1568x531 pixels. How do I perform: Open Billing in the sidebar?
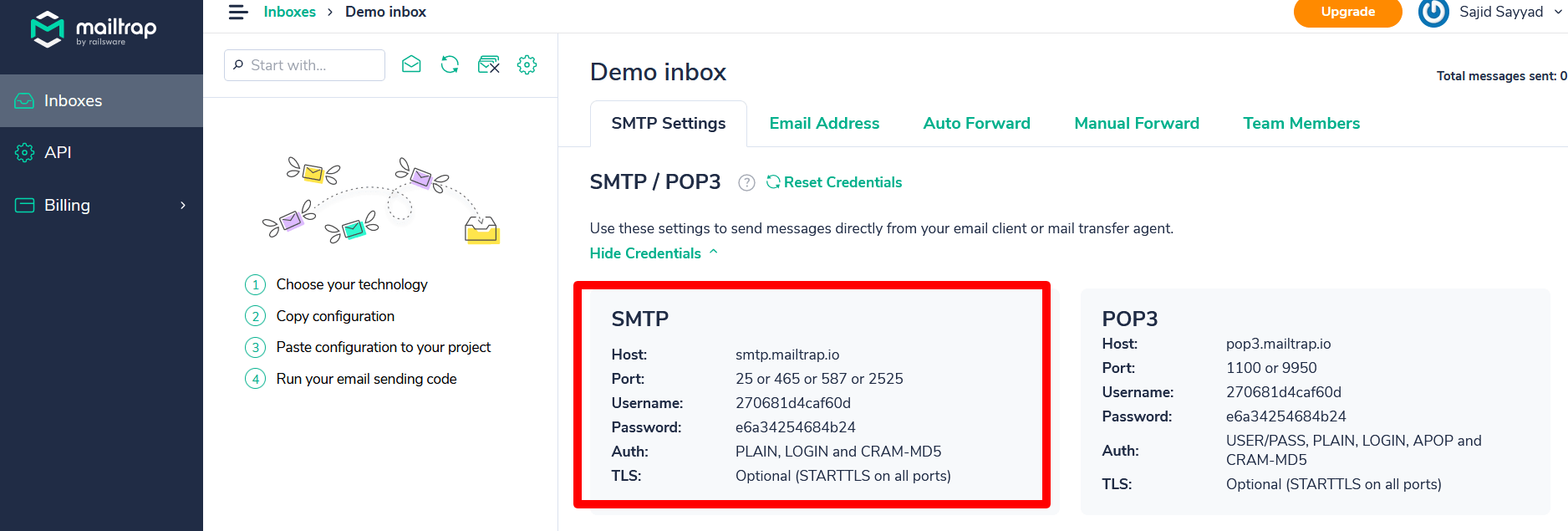pyautogui.click(x=101, y=205)
